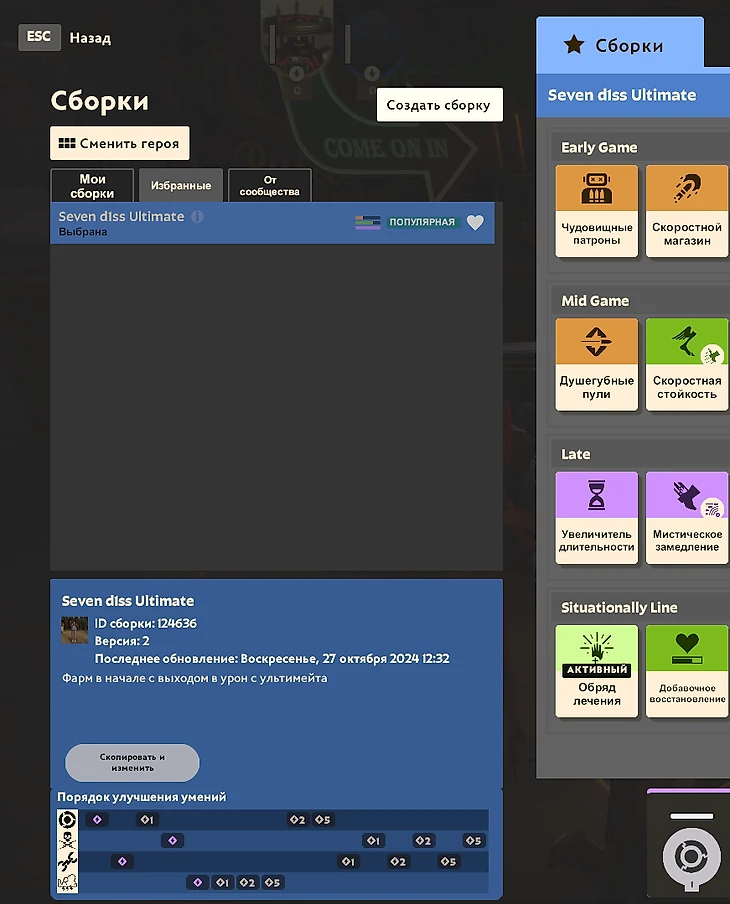Open hero selection with Сменить героя
Viewport: 730px width, 904px height.
[x=119, y=143]
